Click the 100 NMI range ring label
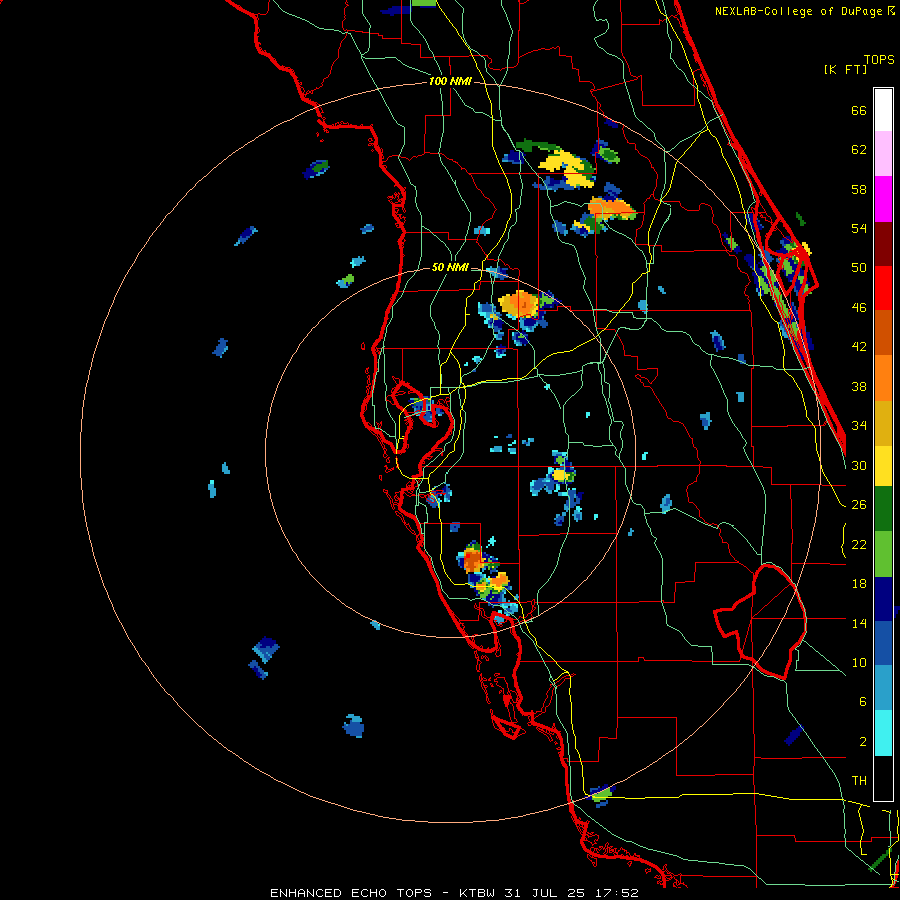Screen dimensions: 900x900 (450, 82)
